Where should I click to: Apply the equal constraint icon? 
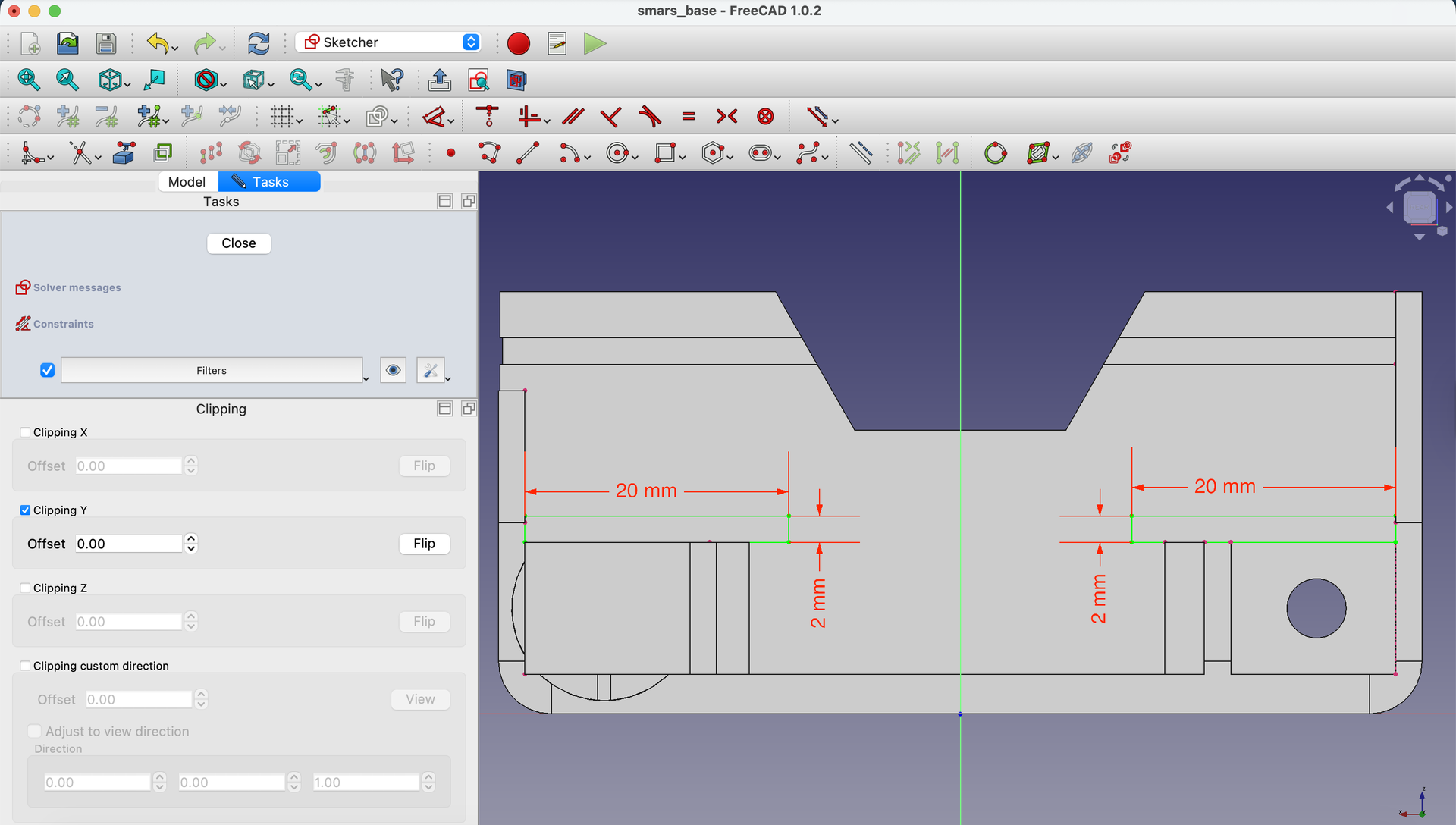(689, 116)
